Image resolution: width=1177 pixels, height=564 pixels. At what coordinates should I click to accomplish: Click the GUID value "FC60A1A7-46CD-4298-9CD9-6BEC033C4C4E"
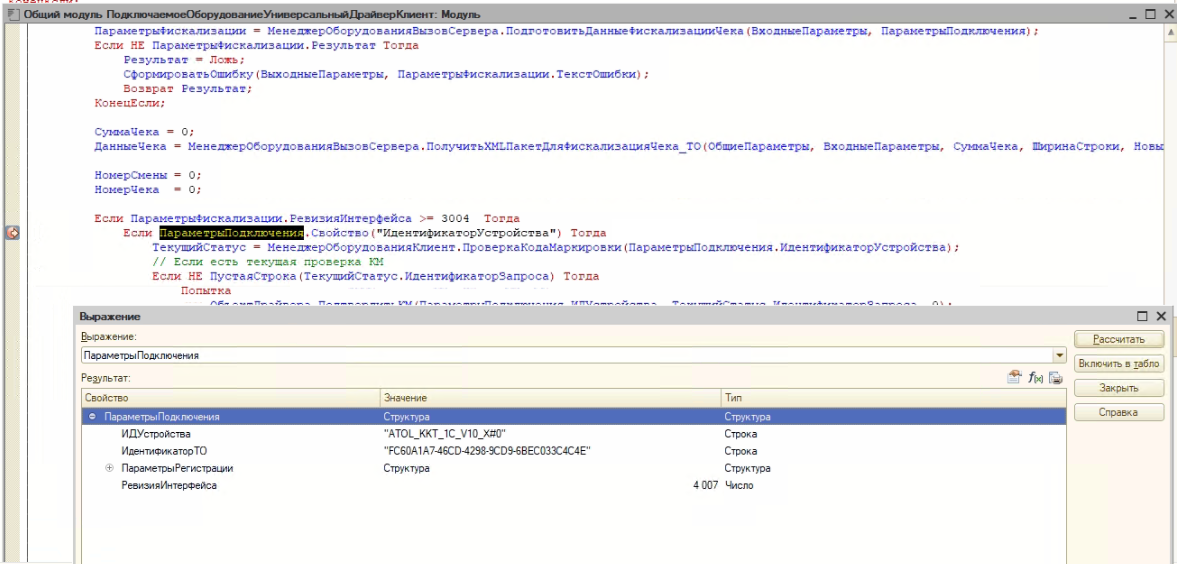[488, 451]
